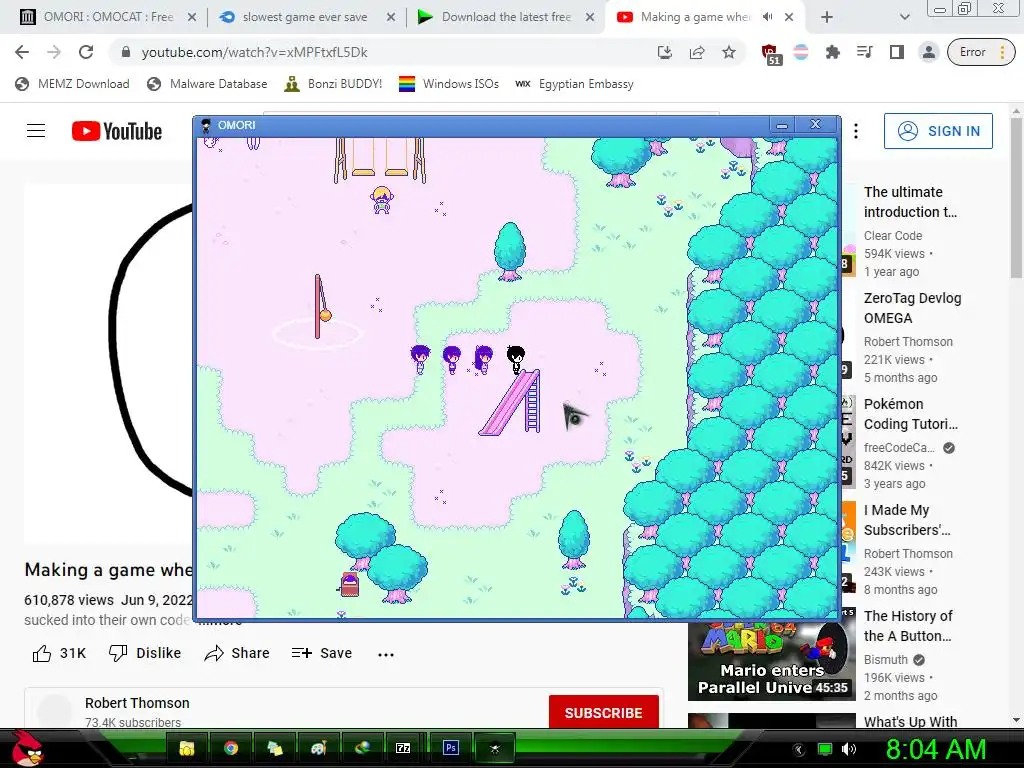
Task: Close the OMORI : OMOCAT tab
Action: 192,17
